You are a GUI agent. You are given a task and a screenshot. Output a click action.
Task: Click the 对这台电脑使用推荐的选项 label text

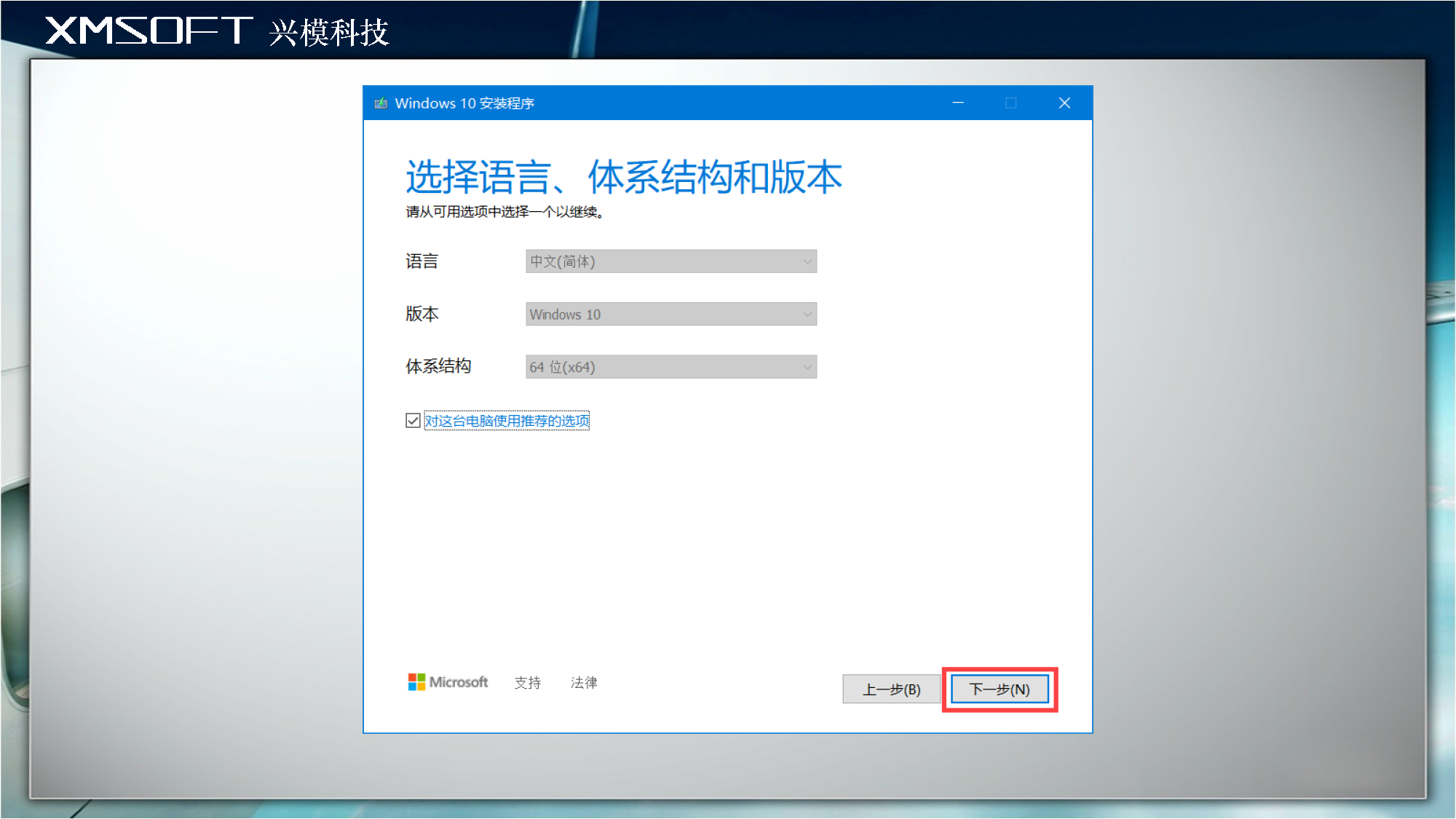tap(507, 421)
